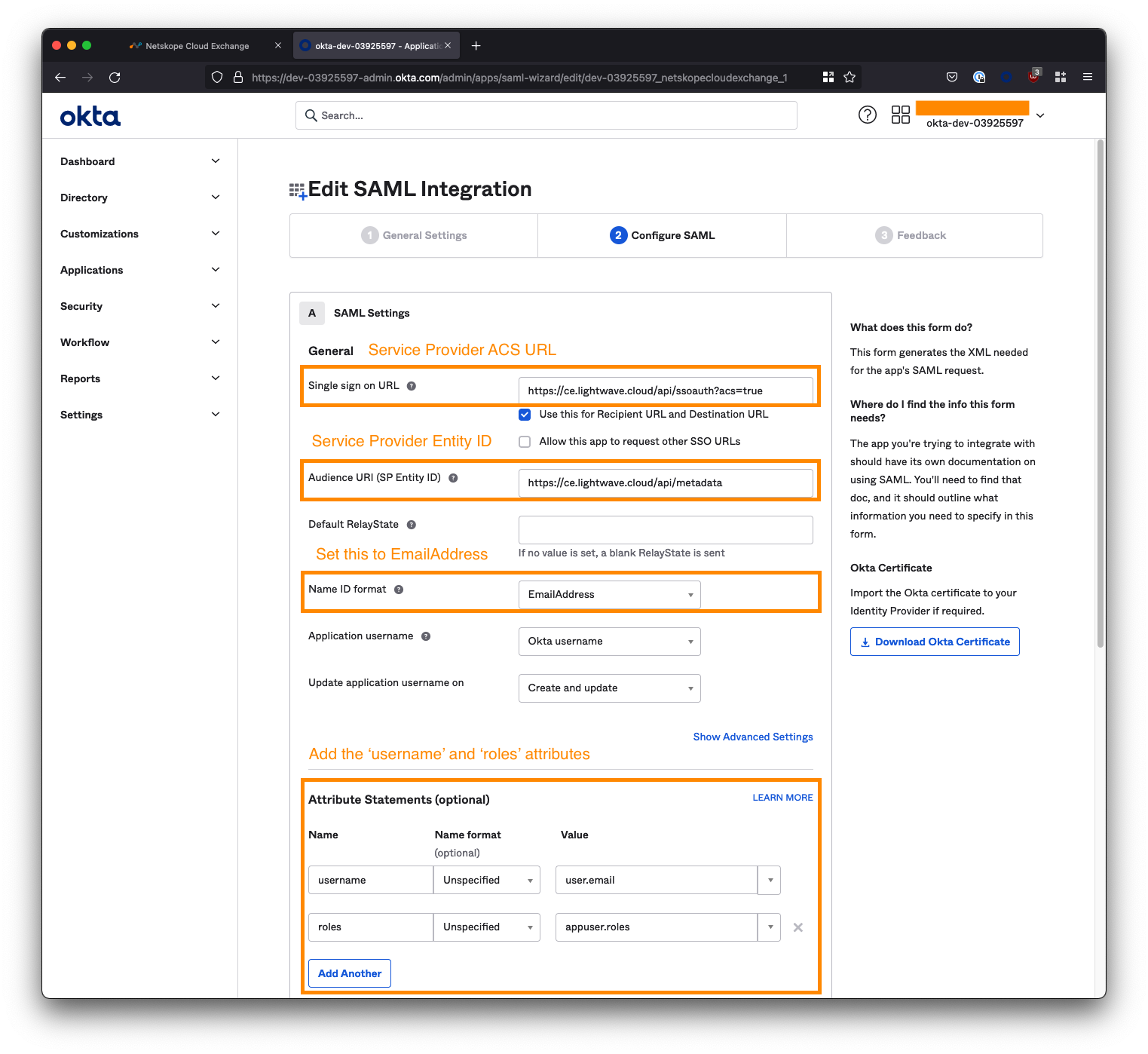Image resolution: width=1148 pixels, height=1054 pixels.
Task: Open the Name ID format dropdown
Action: 609,595
